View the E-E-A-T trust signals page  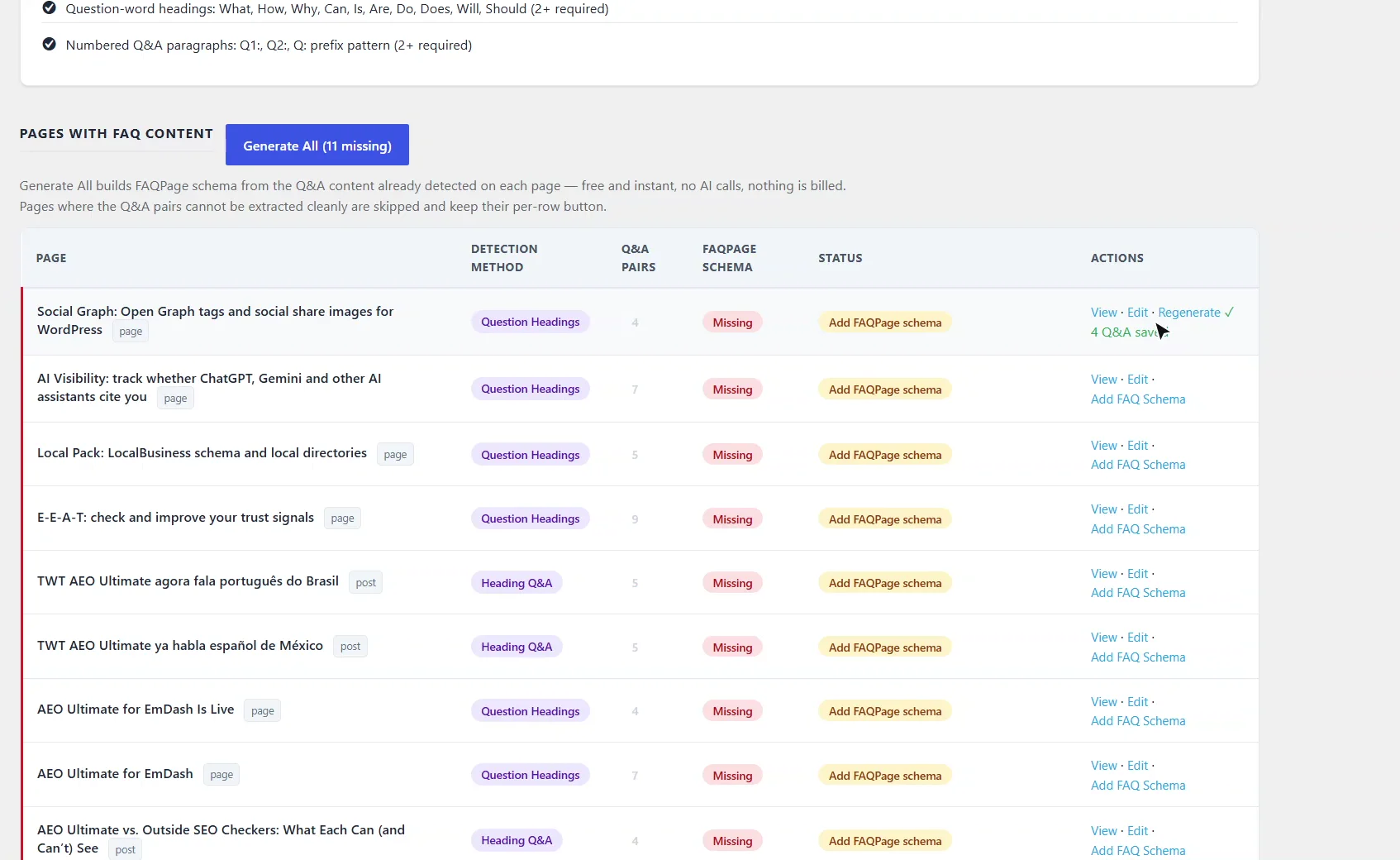[1103, 509]
